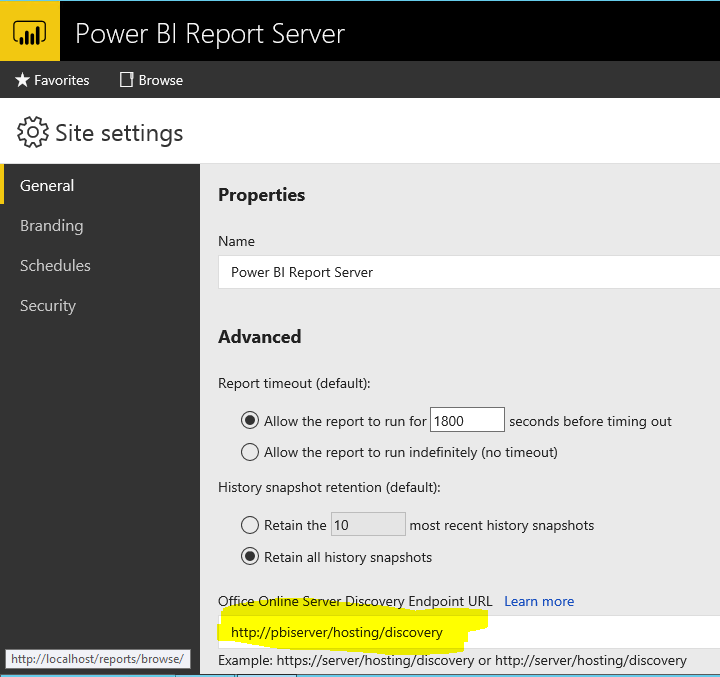Focus the 1800 seconds timeout box
The width and height of the screenshot is (720, 677).
[467, 421]
